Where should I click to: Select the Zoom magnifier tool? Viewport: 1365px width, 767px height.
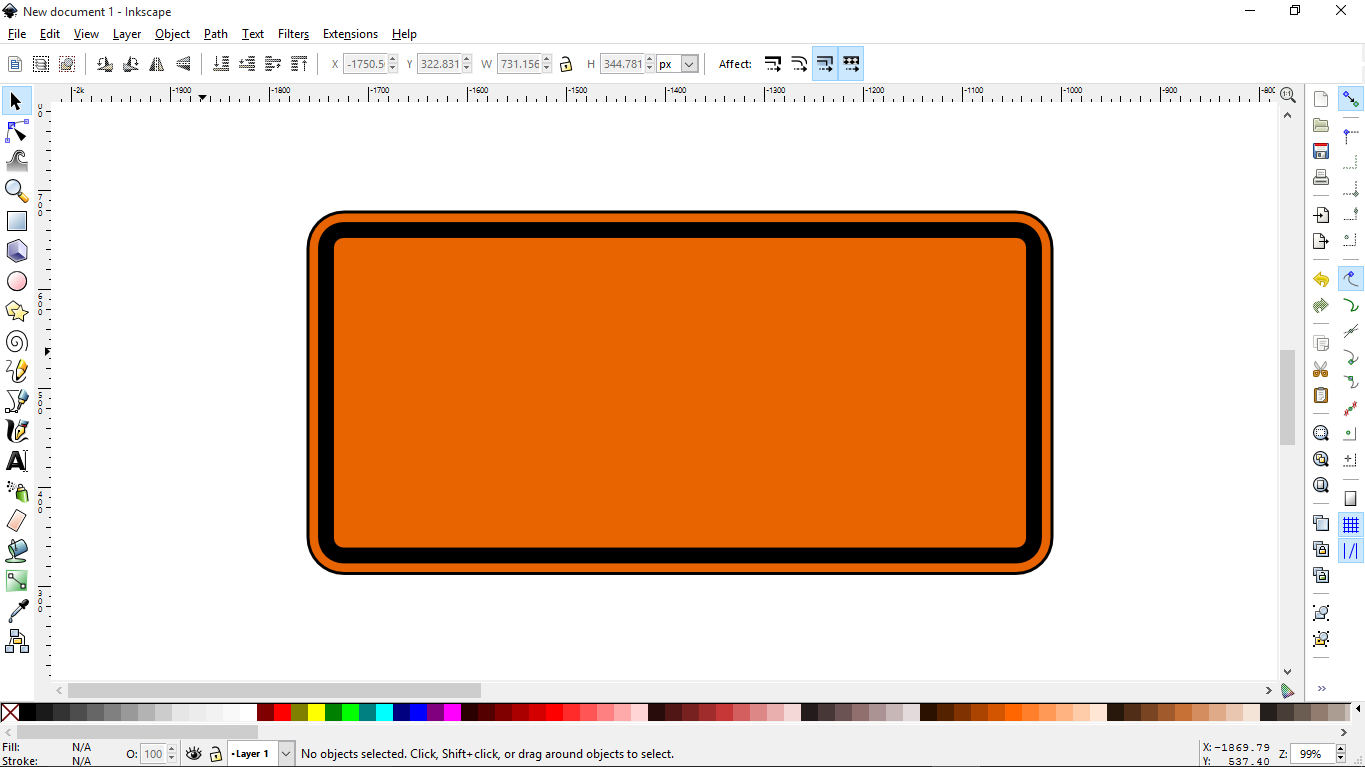tap(16, 190)
